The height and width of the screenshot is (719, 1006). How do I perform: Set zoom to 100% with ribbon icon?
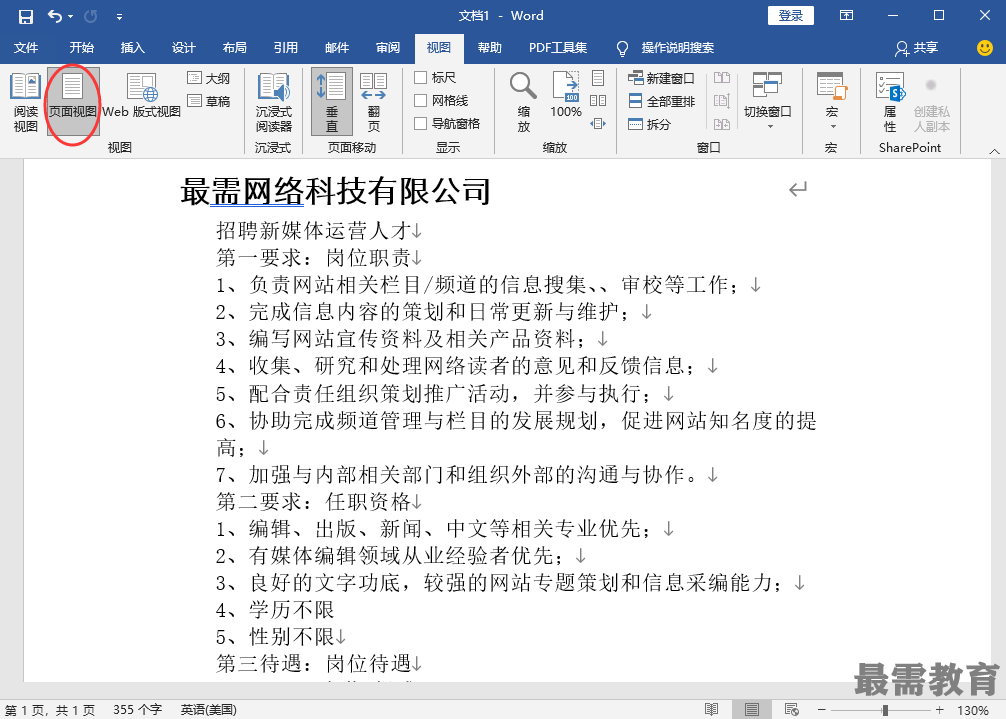click(566, 95)
